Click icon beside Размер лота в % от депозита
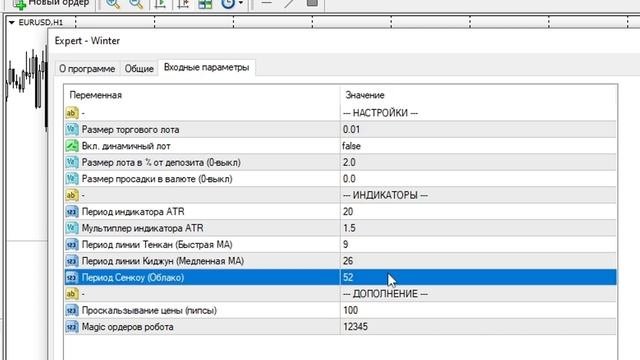This screenshot has height=360, width=640. [x=72, y=162]
